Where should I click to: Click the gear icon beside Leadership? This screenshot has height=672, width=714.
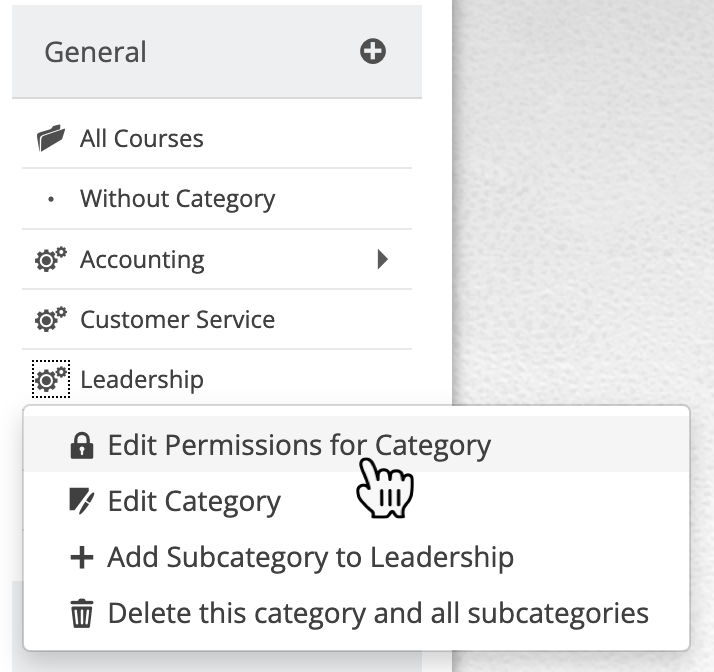point(51,379)
